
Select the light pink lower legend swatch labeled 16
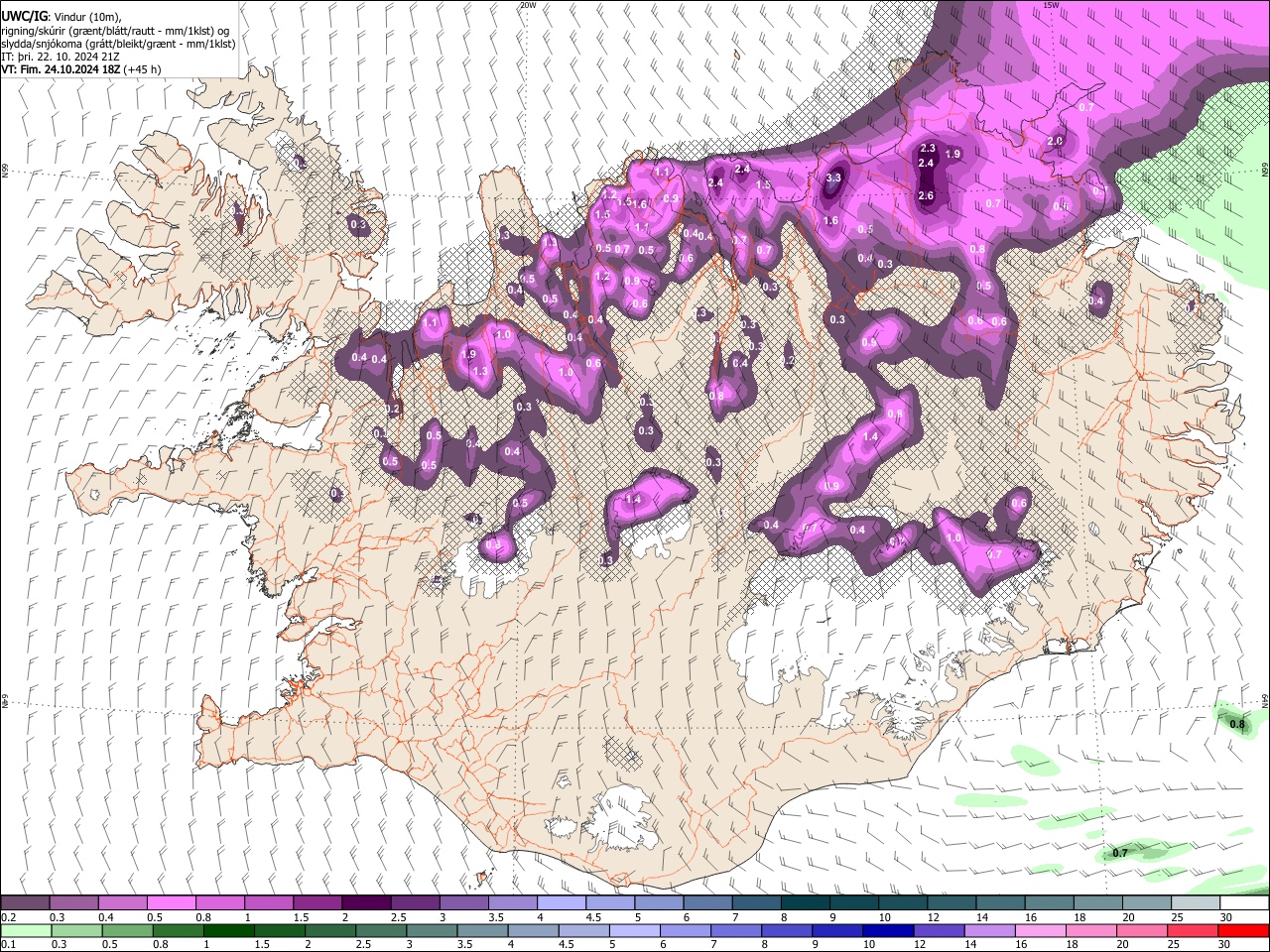[x=1040, y=930]
